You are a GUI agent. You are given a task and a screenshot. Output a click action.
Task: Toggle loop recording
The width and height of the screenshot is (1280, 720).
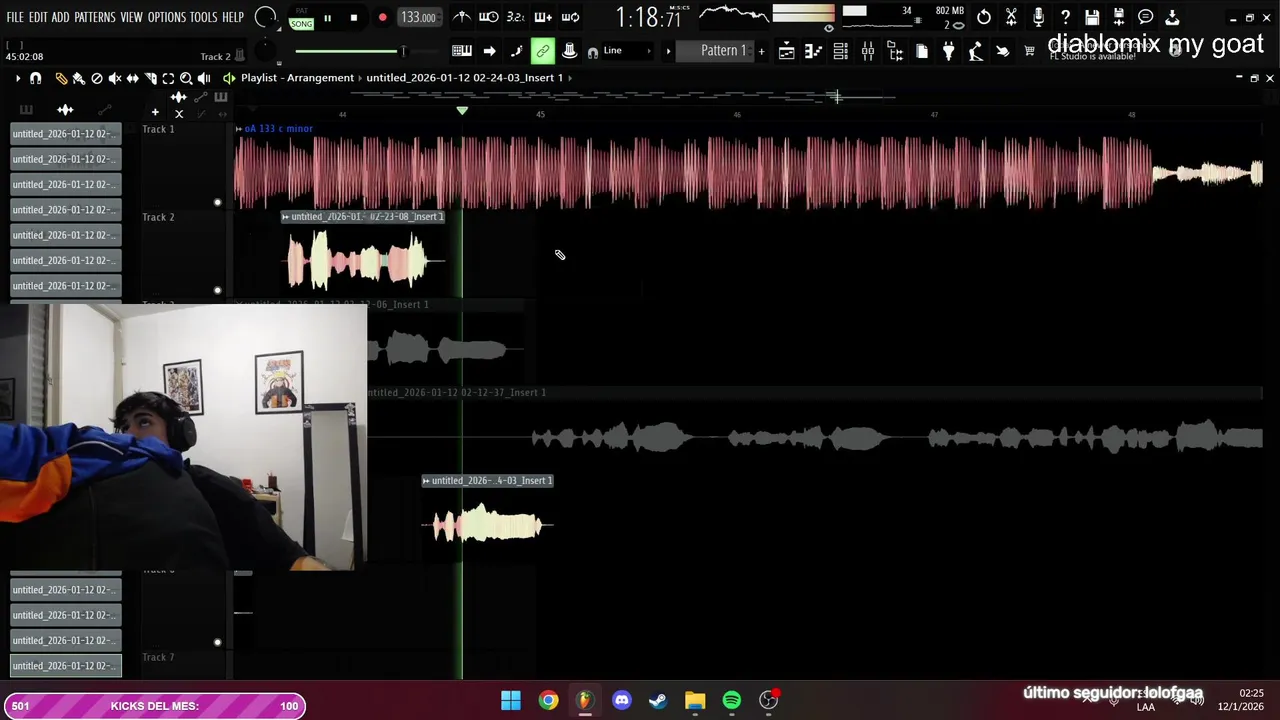point(570,17)
